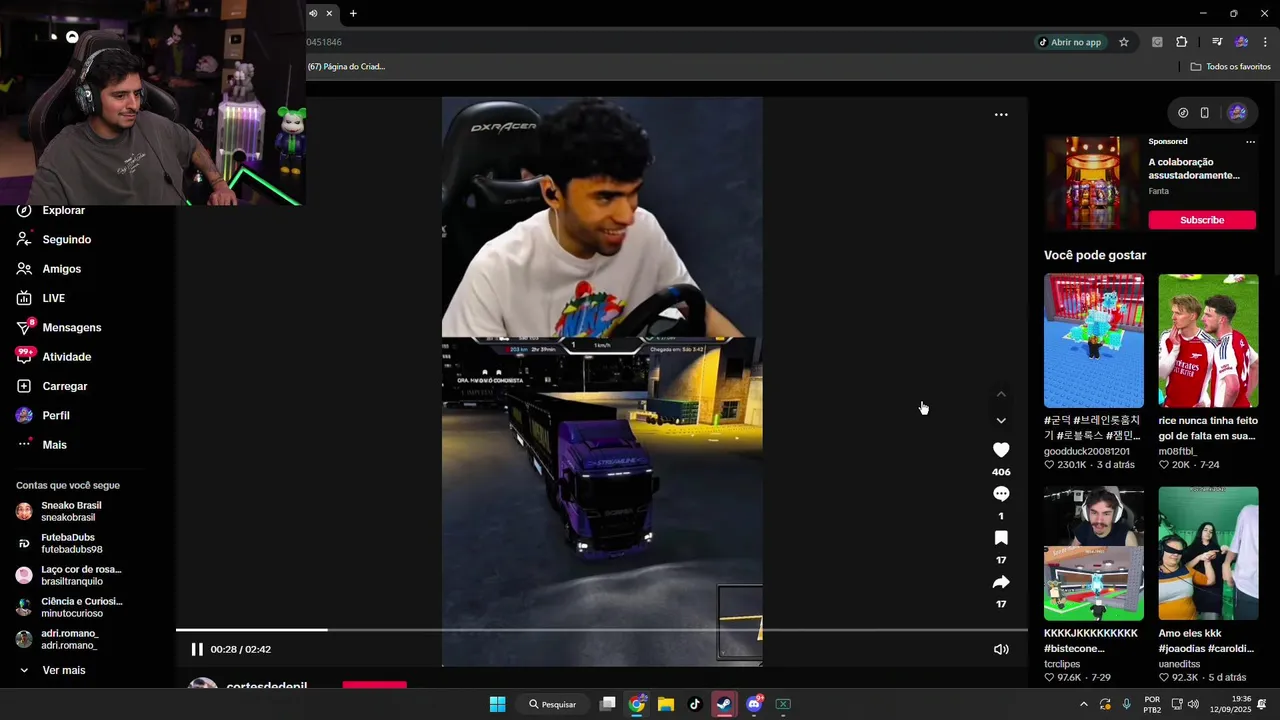Screen dimensions: 1280x720
Task: Open Chrome media controls icon
Action: [x=1217, y=42]
